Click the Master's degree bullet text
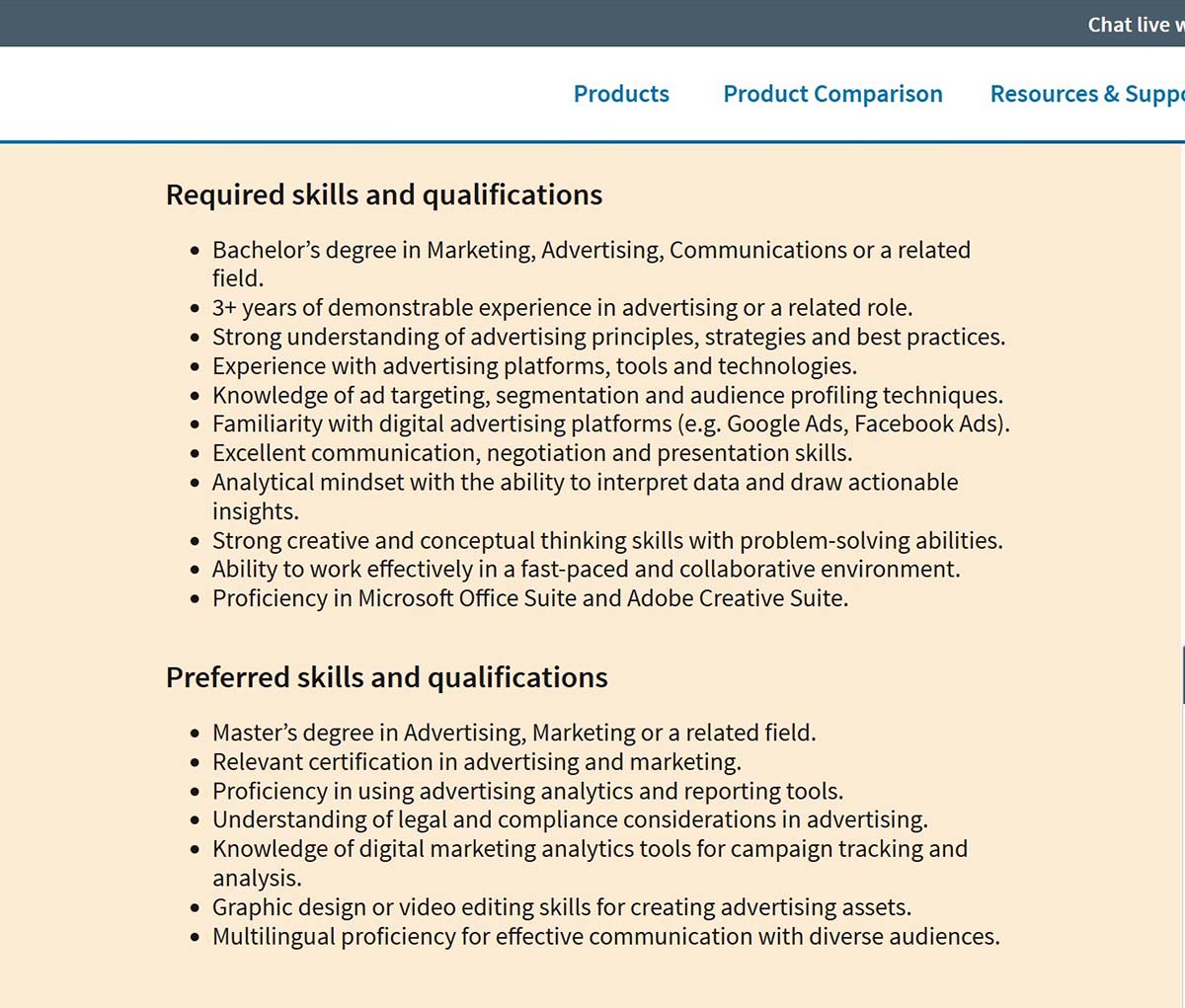This screenshot has height=1008, width=1185. [513, 734]
